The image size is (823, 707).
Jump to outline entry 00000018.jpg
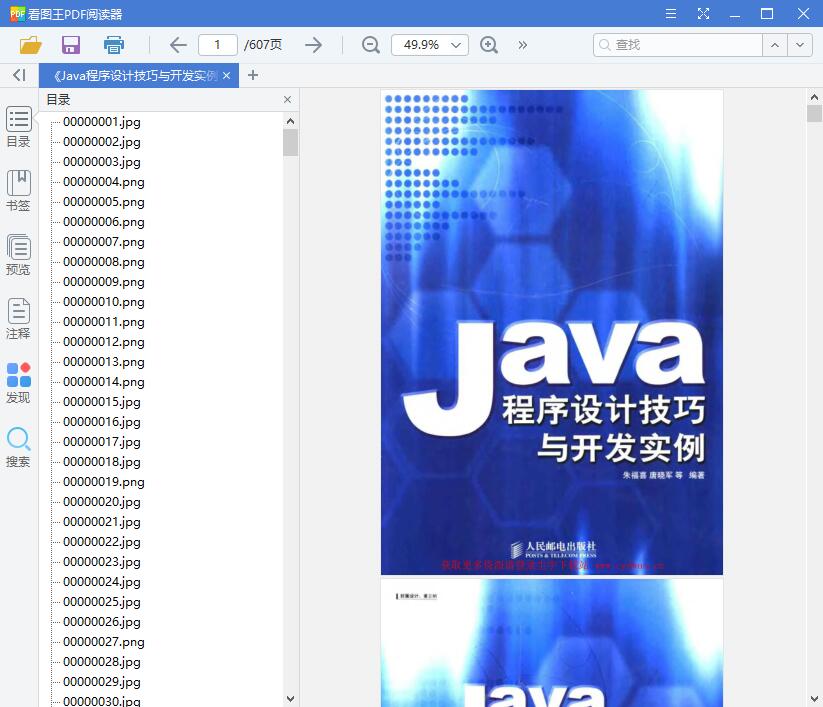102,461
